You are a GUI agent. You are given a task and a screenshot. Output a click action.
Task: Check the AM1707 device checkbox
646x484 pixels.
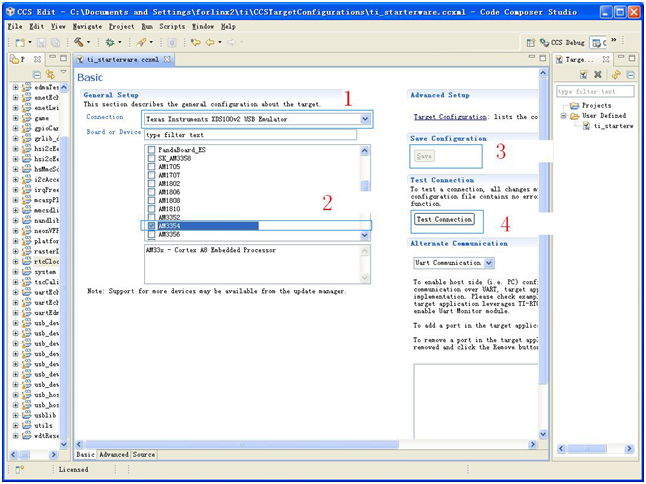tap(151, 175)
